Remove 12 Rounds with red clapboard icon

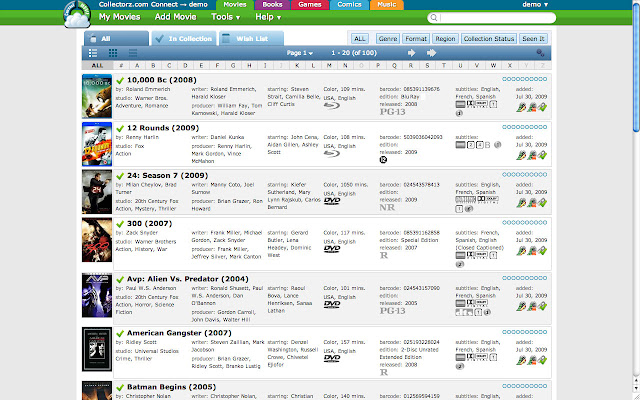532,155
